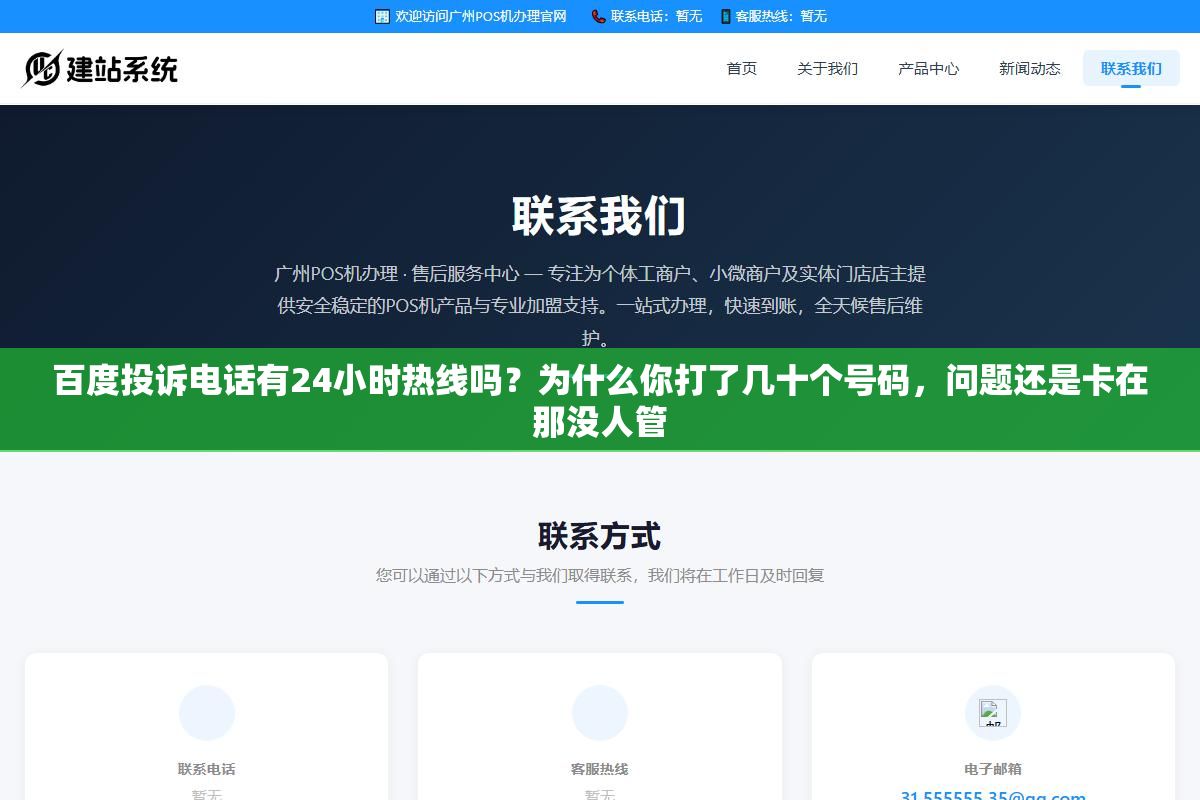Click the 联系电话 card label
This screenshot has width=1200, height=800.
click(x=207, y=769)
